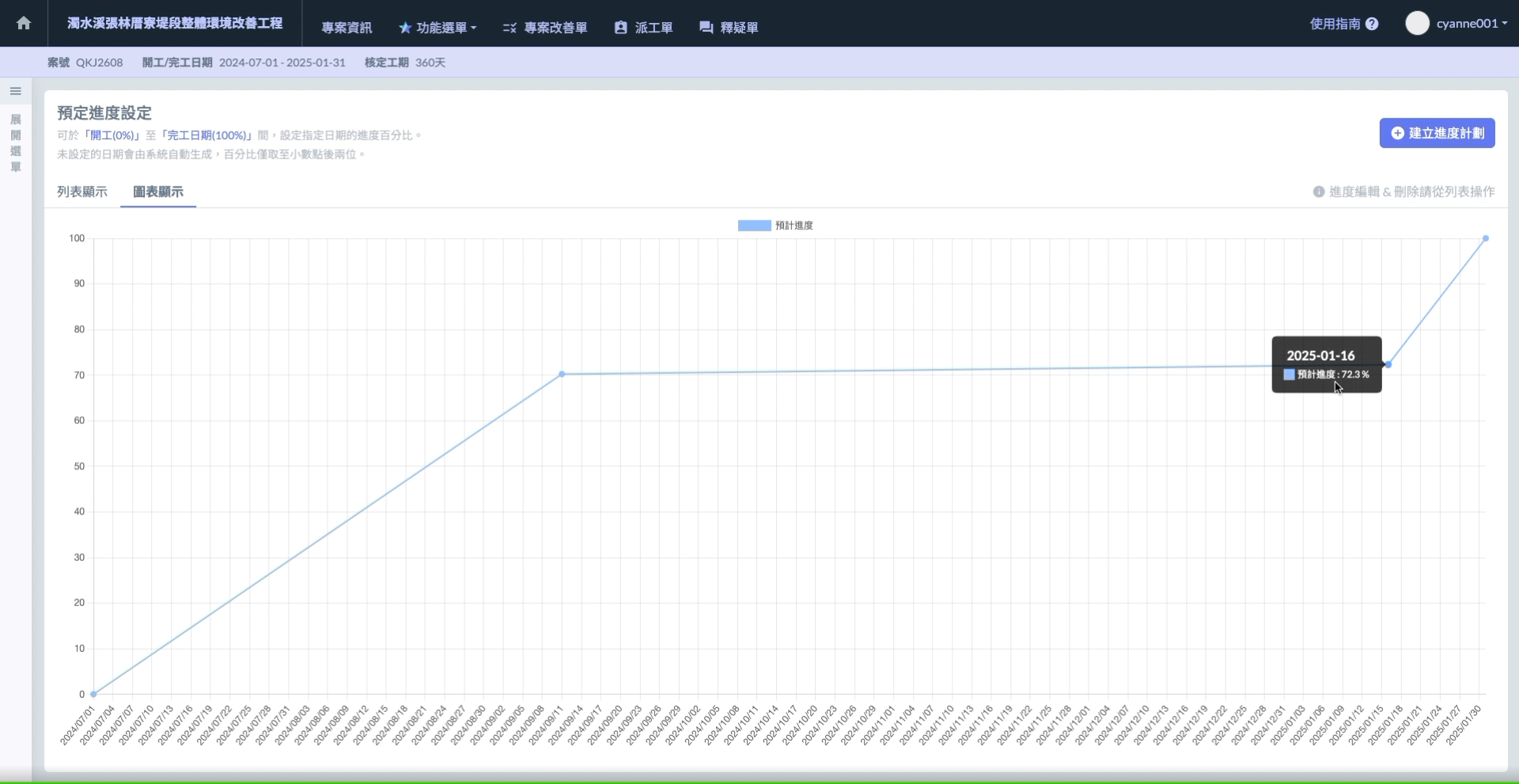Toggle the 預計進度 legend color swatch

[x=754, y=225]
